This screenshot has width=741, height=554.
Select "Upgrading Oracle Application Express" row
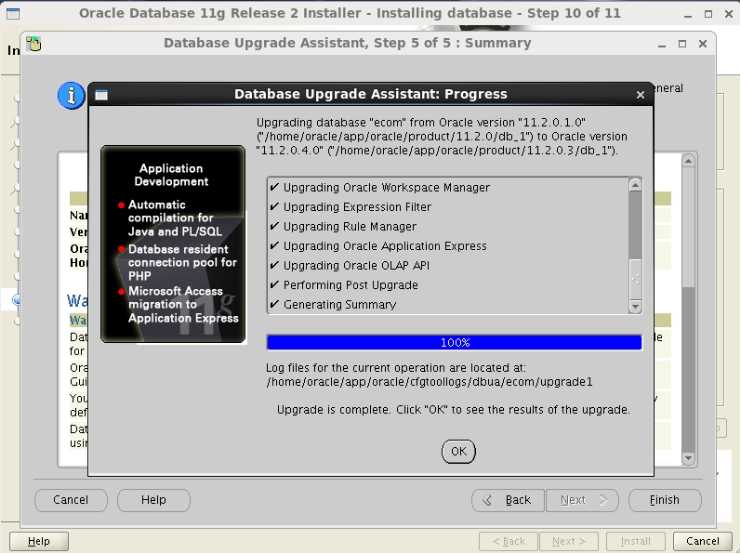tap(448, 246)
